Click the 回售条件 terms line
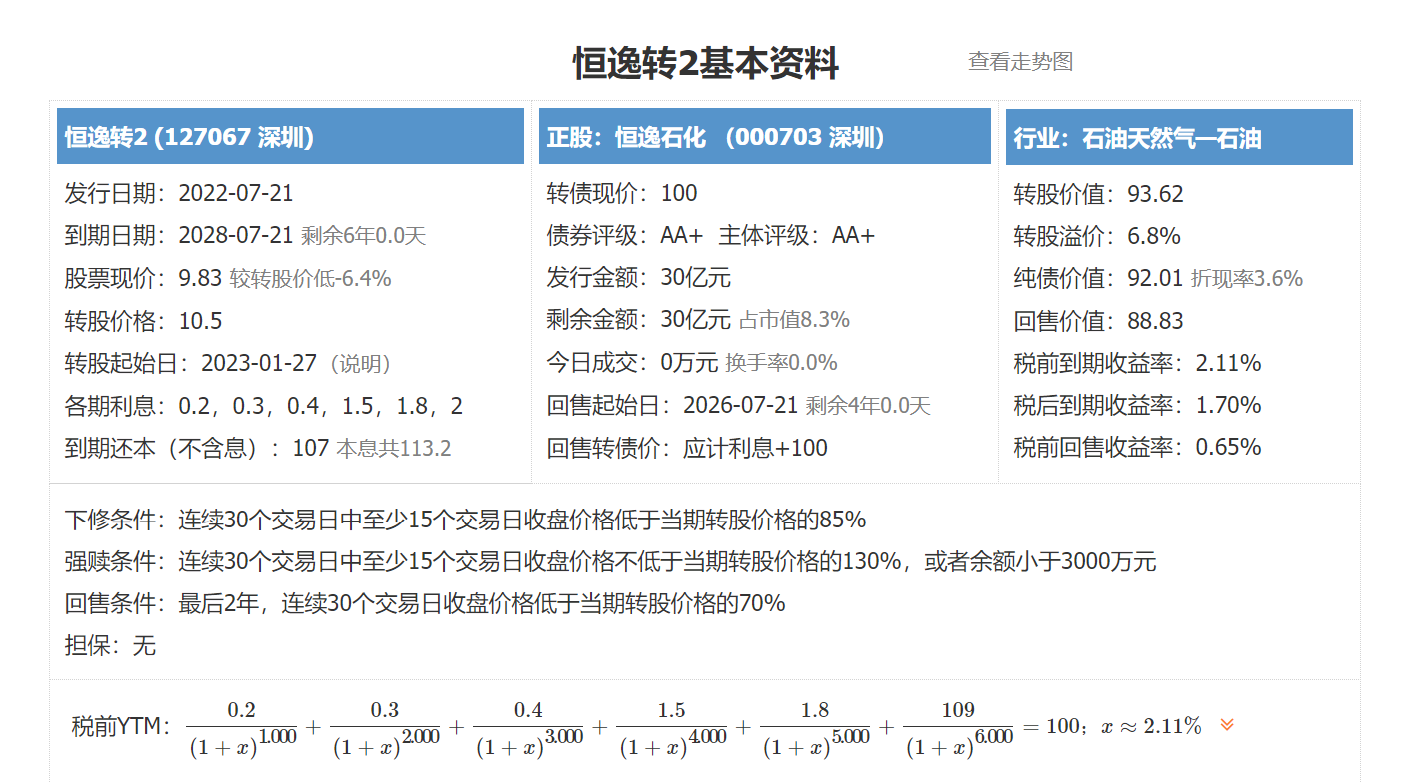 coord(426,604)
